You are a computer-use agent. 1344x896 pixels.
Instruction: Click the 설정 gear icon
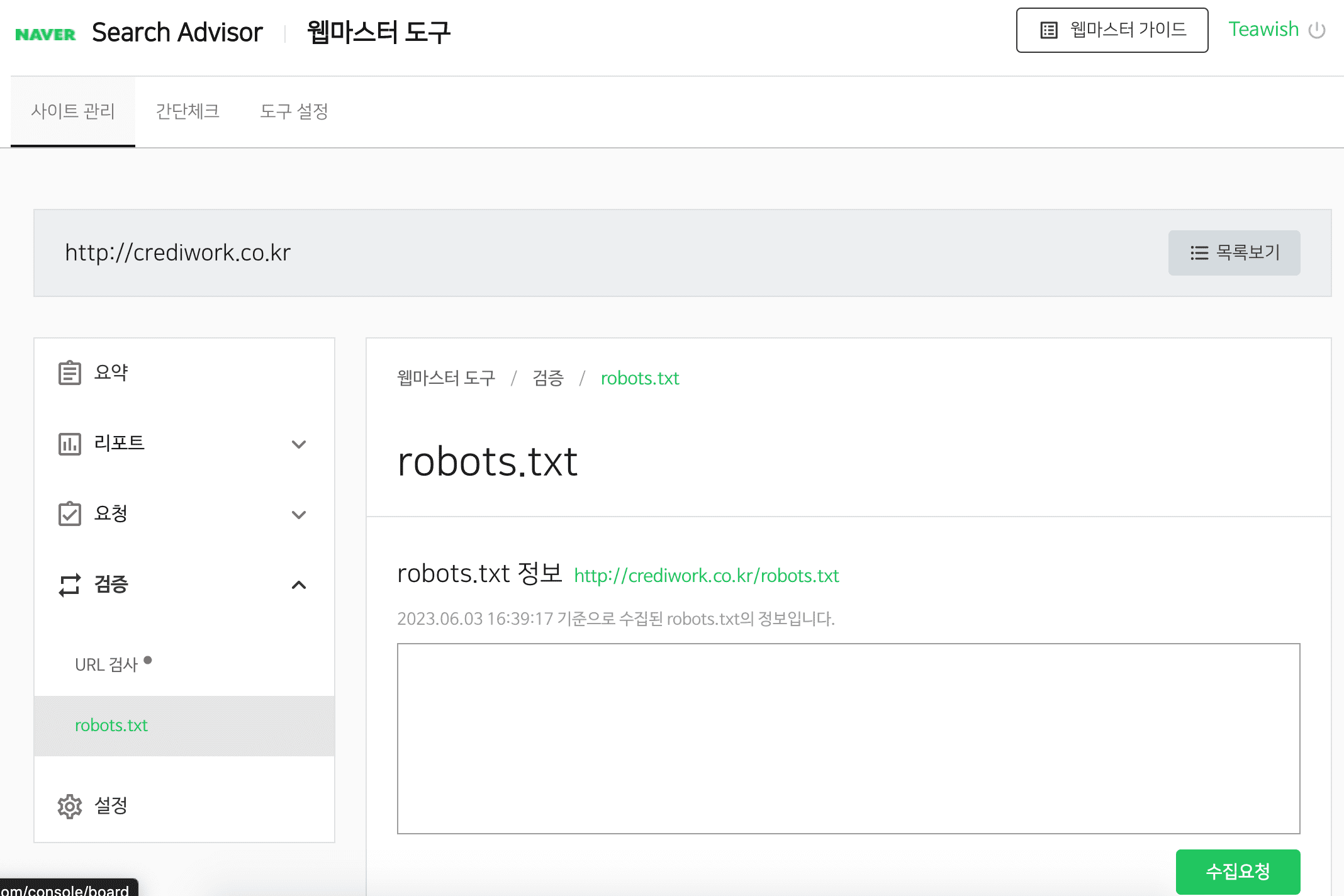pyautogui.click(x=69, y=806)
